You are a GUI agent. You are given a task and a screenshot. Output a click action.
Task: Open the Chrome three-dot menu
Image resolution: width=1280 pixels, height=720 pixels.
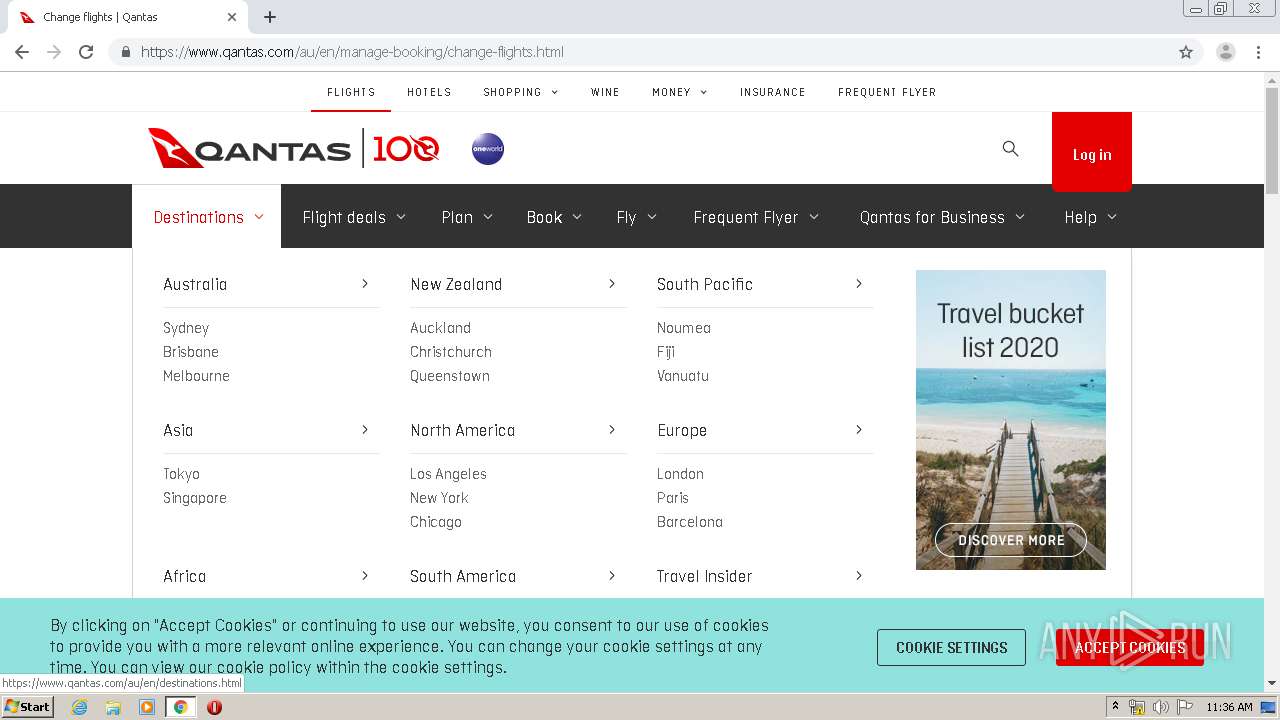pos(1258,52)
